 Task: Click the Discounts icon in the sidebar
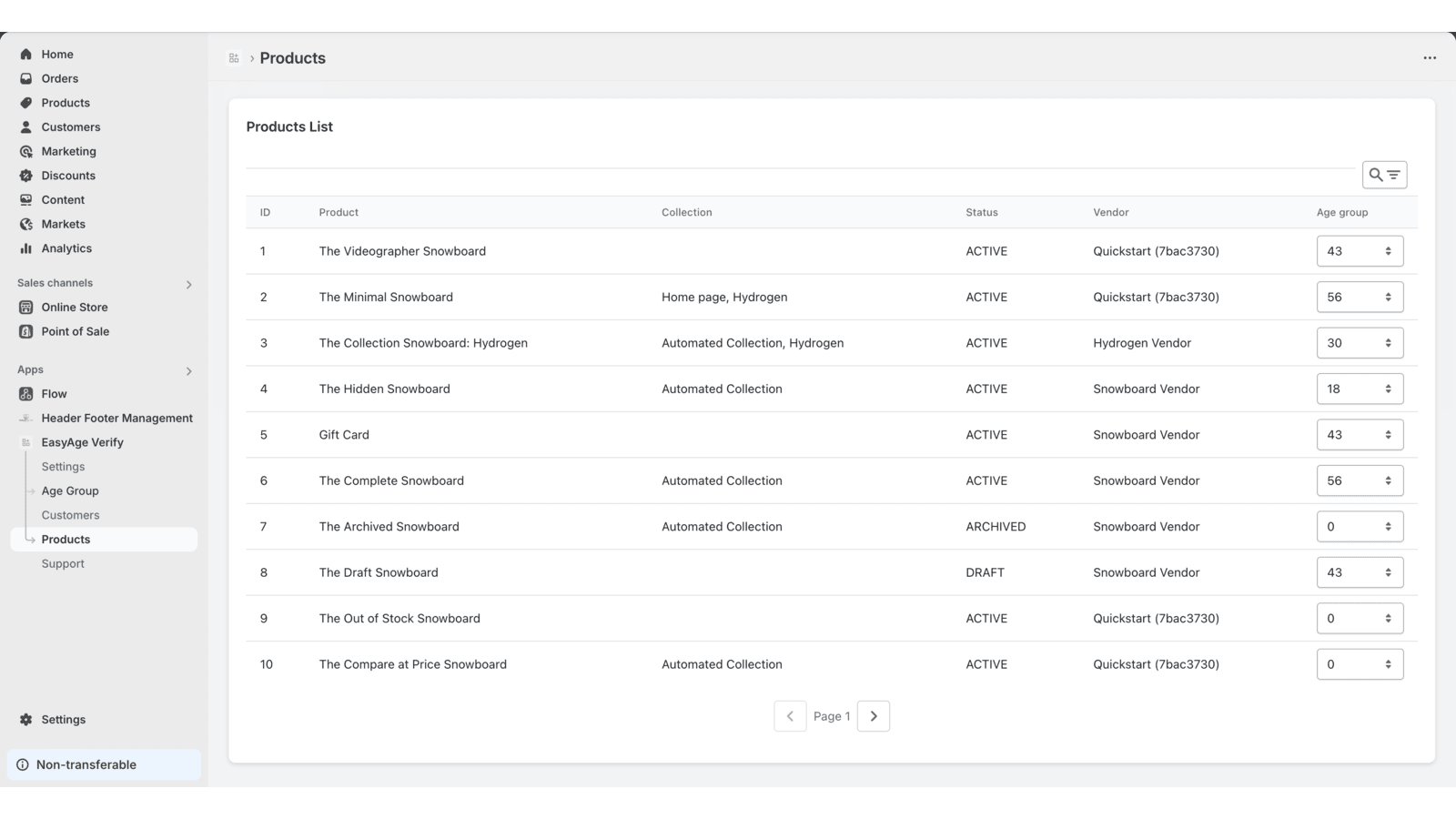click(25, 176)
